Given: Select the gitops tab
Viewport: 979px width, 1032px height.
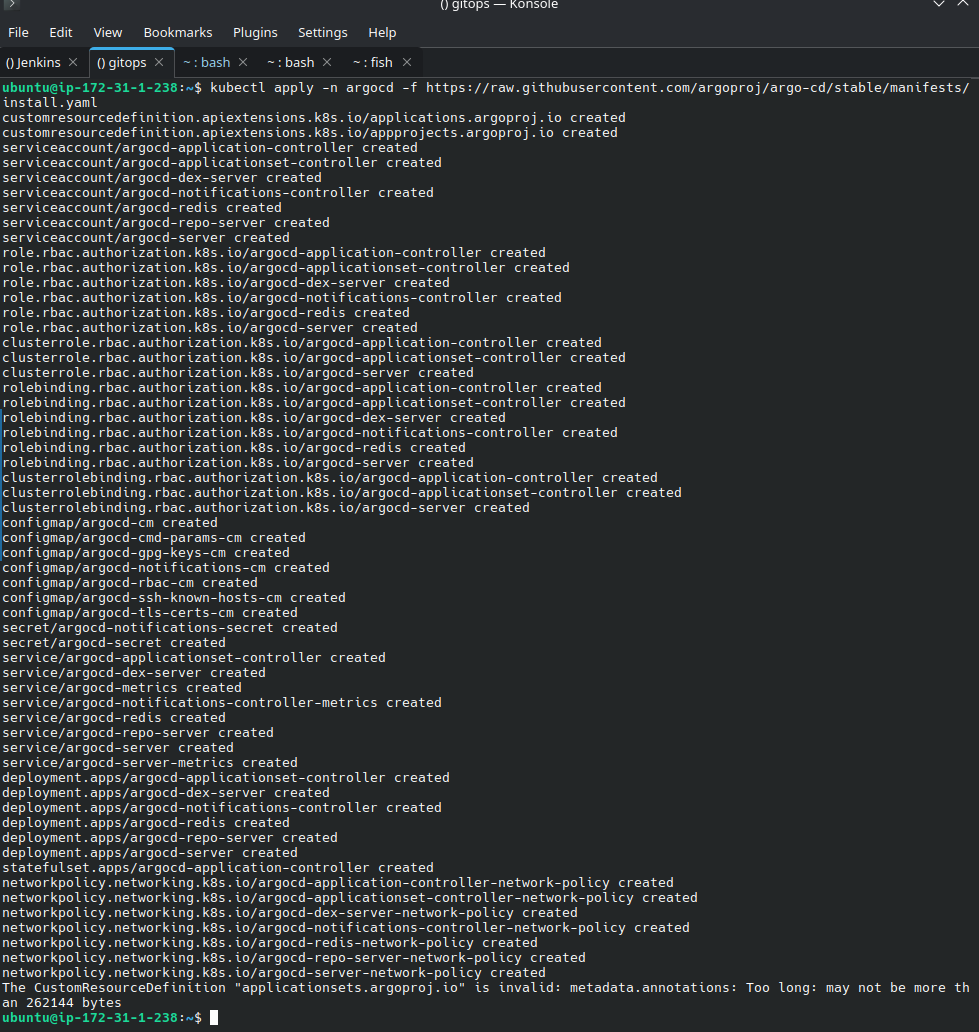Looking at the screenshot, I should (122, 63).
